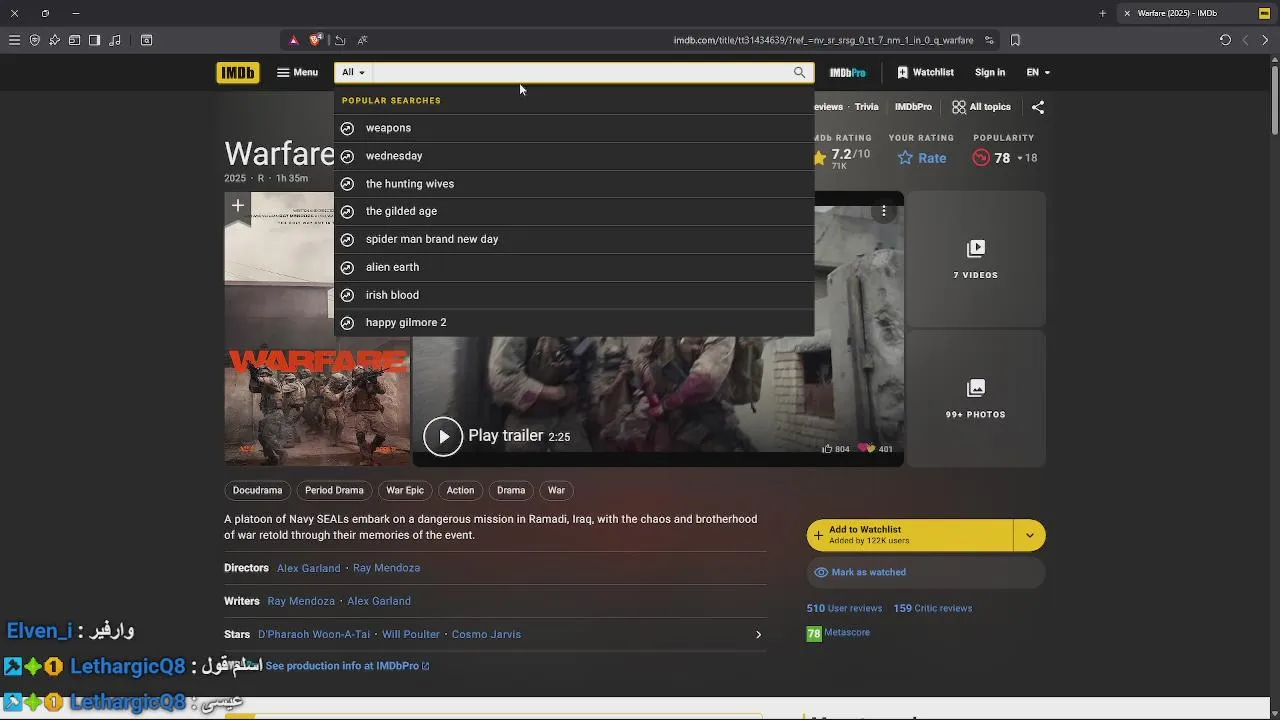Open the Brave wallet toolbar icon

click(74, 40)
